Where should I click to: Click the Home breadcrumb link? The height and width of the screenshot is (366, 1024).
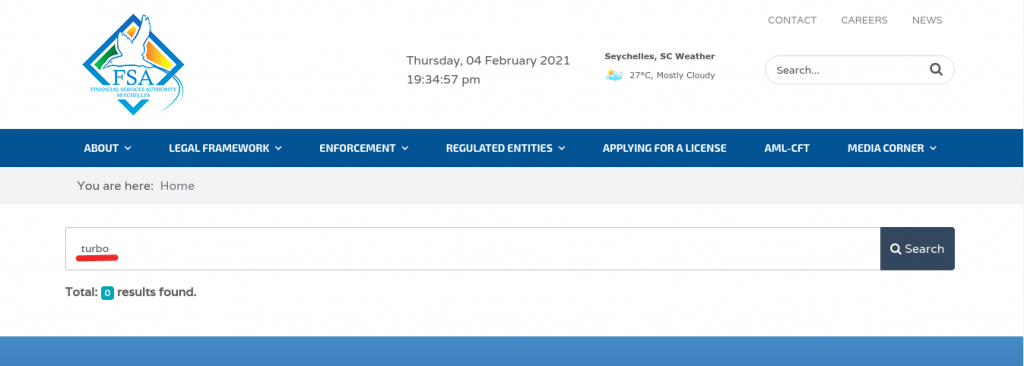click(x=177, y=186)
